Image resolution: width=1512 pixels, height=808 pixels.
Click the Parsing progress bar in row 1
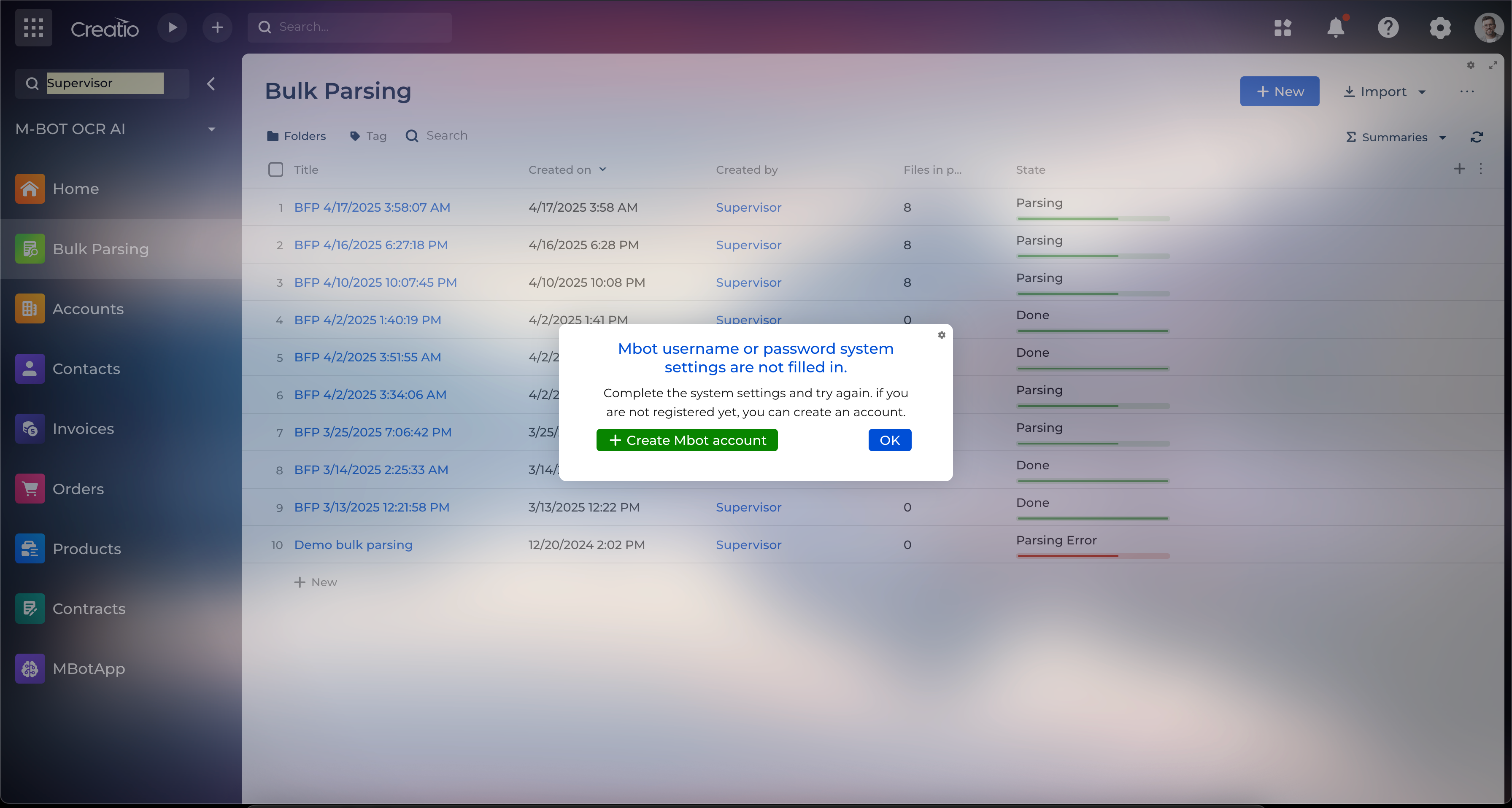pyautogui.click(x=1093, y=218)
